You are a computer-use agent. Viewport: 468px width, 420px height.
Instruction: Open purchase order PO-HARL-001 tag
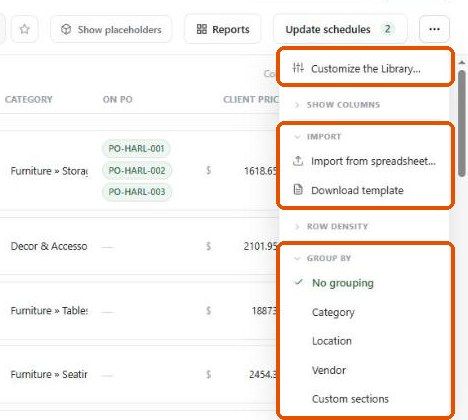pos(137,148)
